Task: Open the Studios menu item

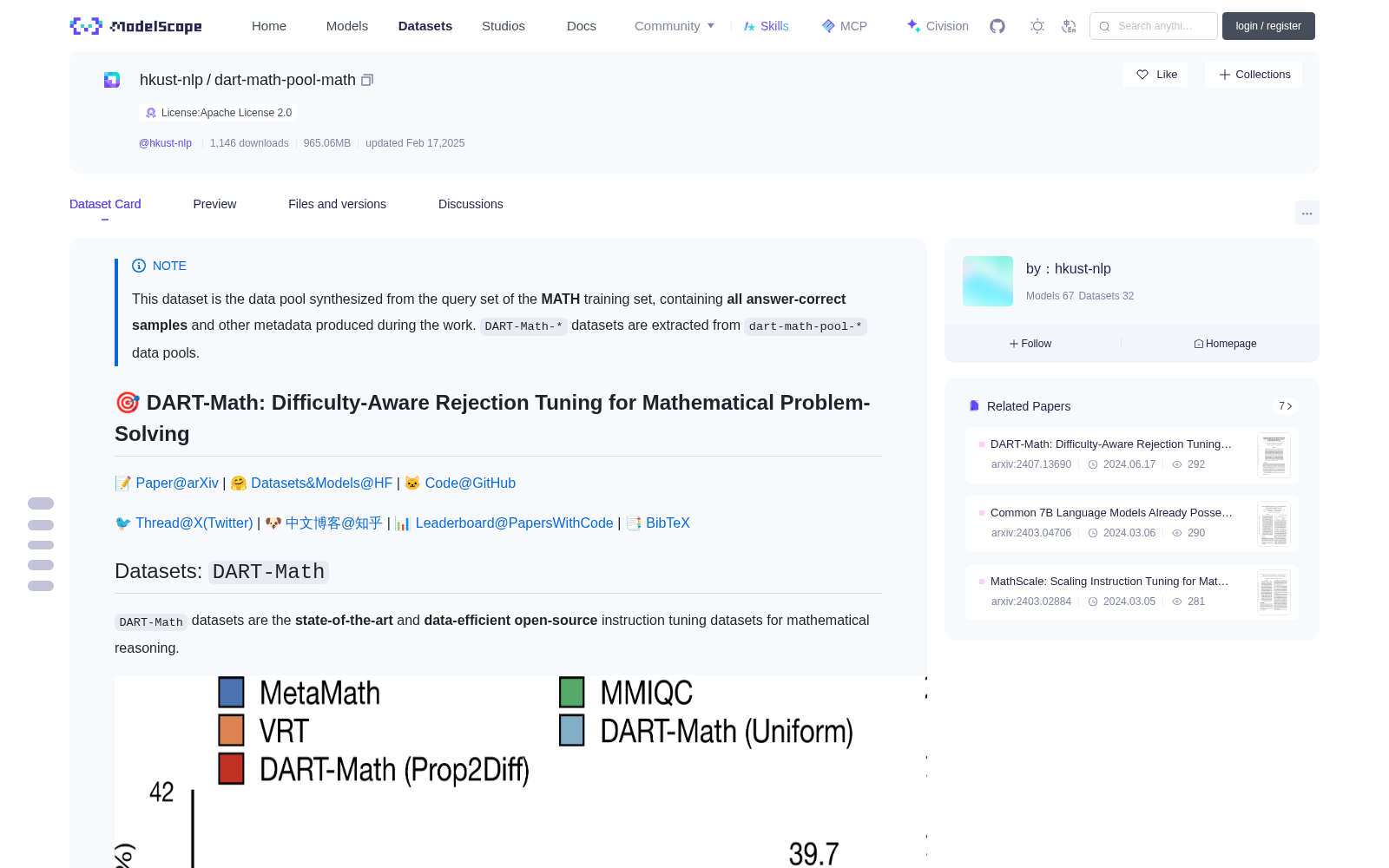Action: tap(504, 26)
